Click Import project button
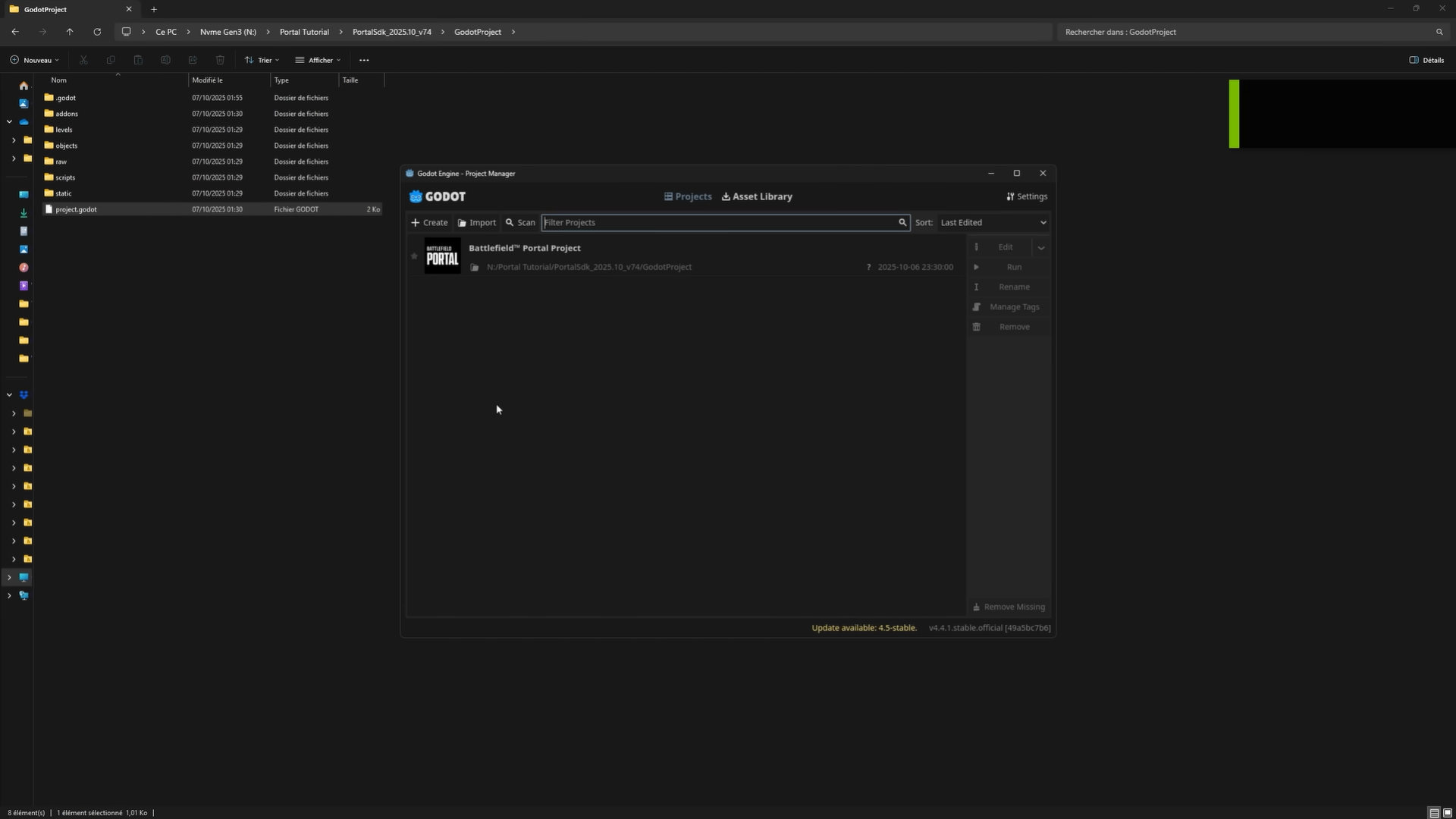The image size is (1456, 819). 477,223
